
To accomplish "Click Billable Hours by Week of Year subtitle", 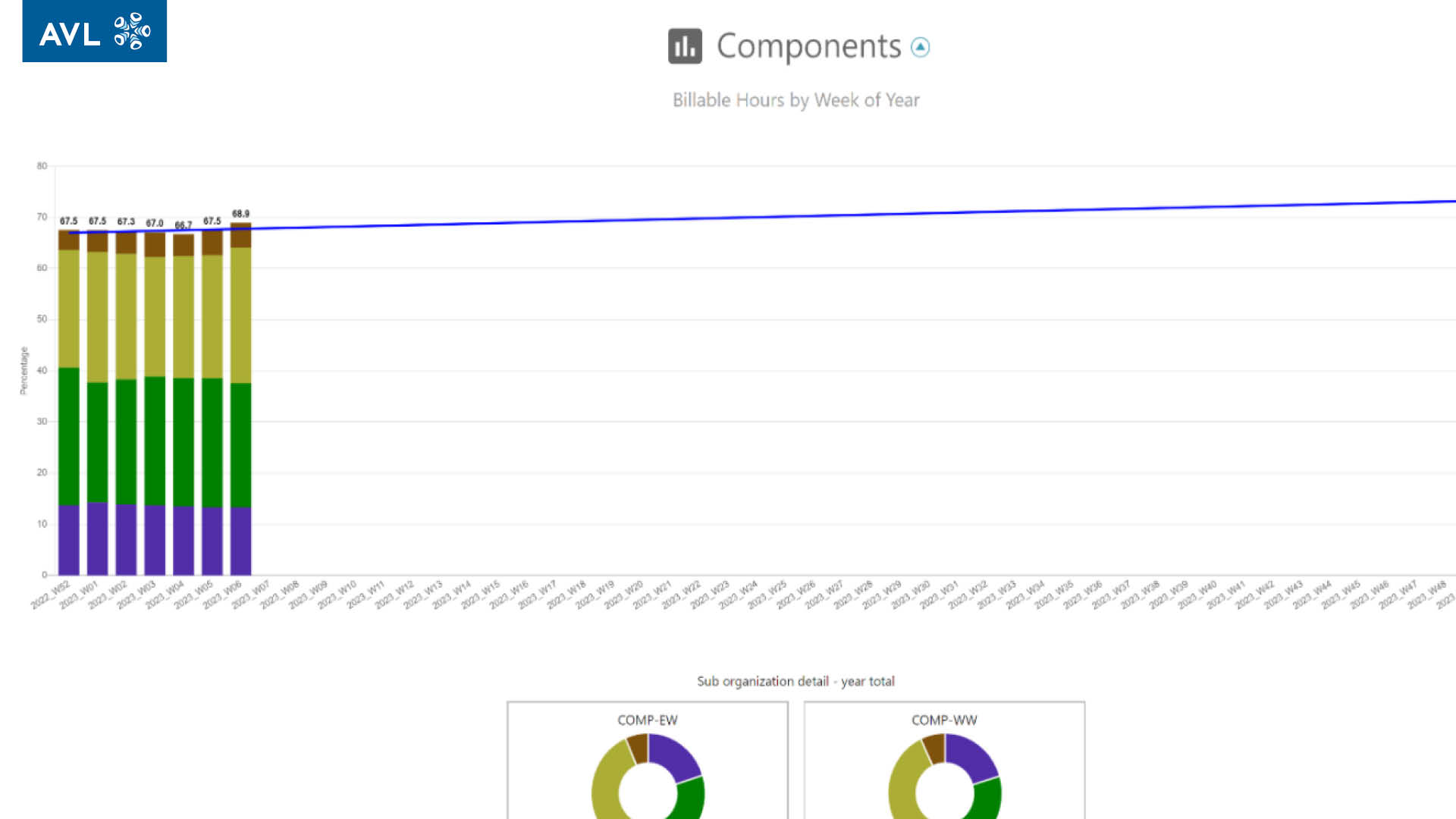I will (x=795, y=100).
